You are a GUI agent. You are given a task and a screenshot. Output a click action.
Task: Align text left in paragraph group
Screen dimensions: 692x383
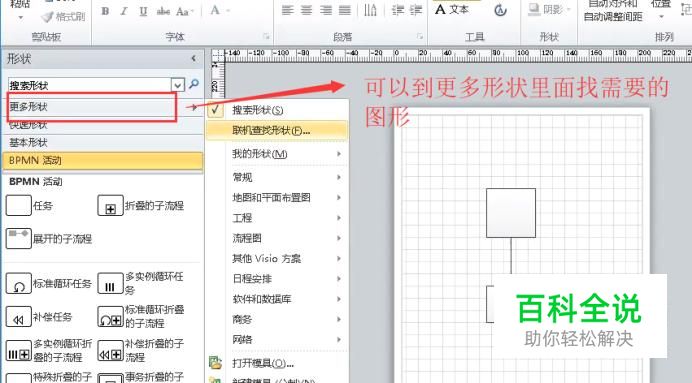click(288, 10)
